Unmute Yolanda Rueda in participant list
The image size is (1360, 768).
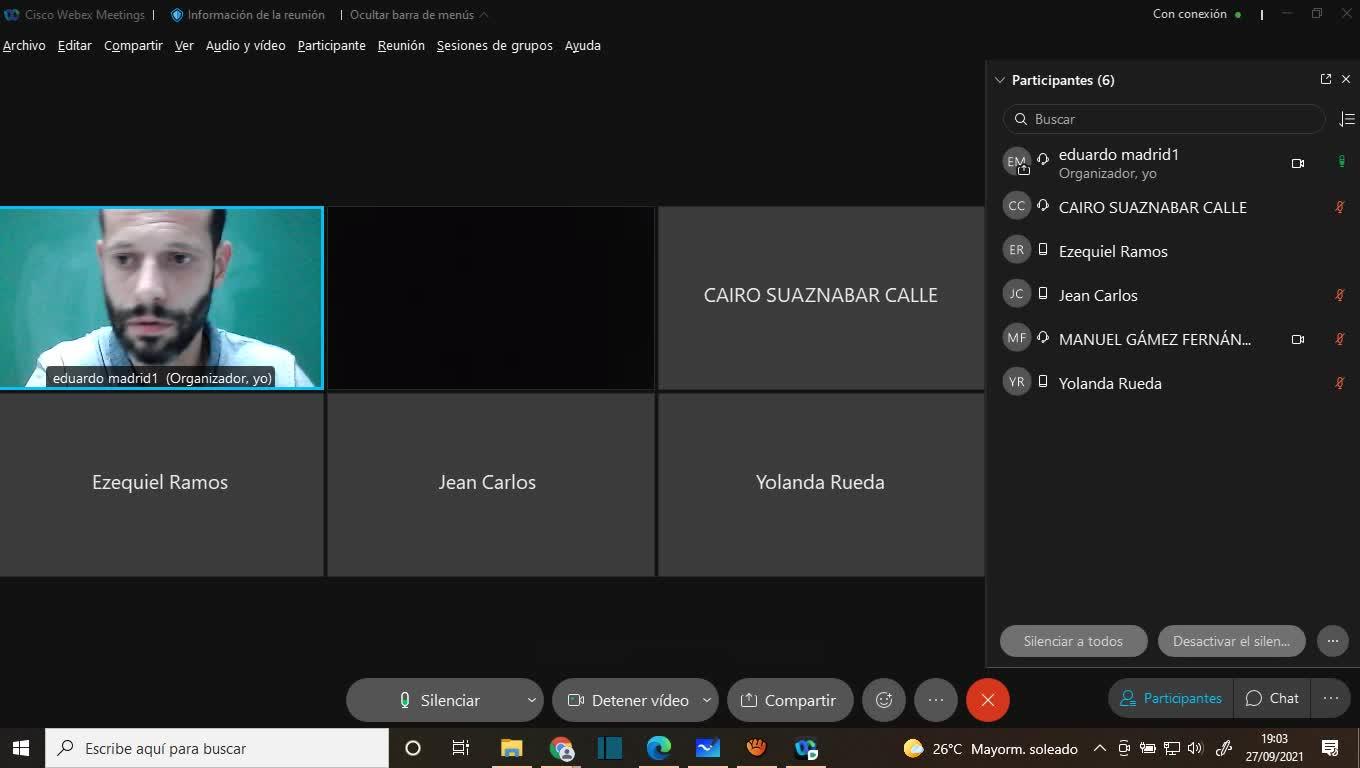(x=1340, y=383)
